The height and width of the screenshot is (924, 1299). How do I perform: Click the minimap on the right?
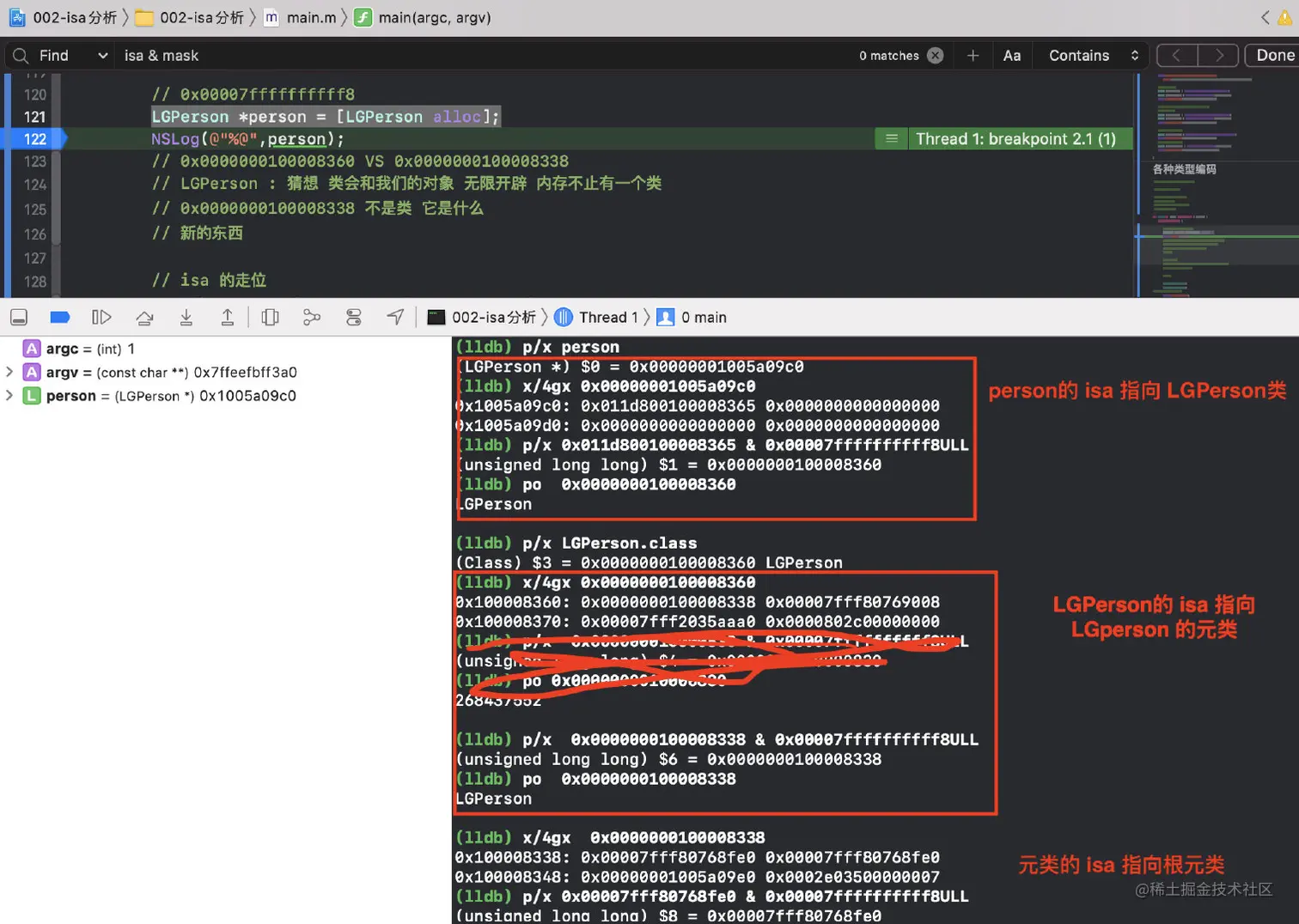coord(1218,185)
